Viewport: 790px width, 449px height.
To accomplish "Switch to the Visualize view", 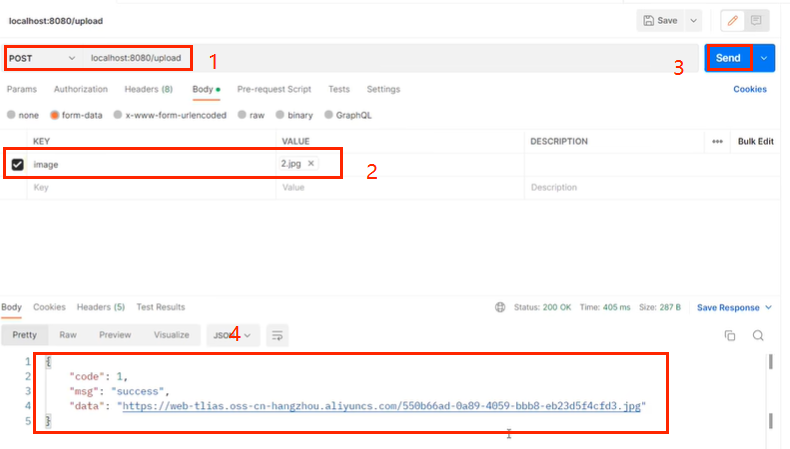I will [171, 335].
